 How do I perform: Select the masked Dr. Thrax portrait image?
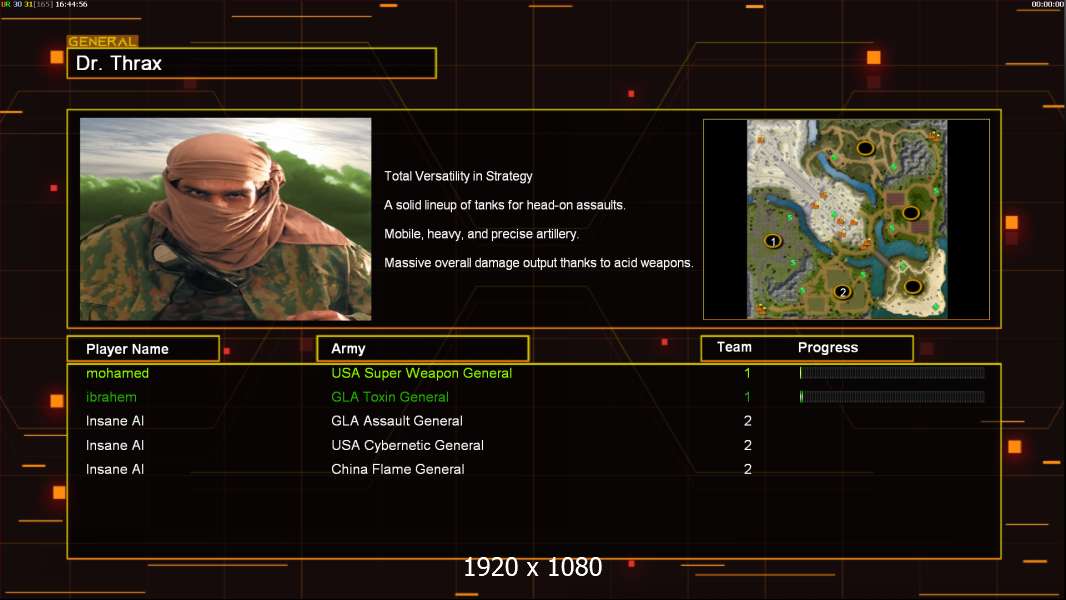[226, 219]
